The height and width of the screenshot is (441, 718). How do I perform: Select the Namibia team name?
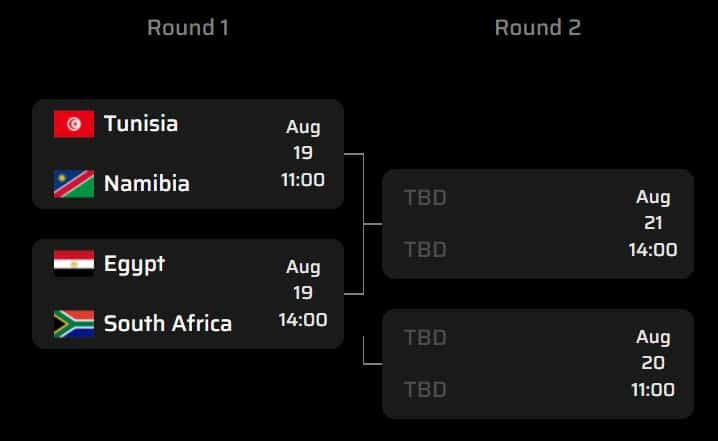pyautogui.click(x=147, y=184)
